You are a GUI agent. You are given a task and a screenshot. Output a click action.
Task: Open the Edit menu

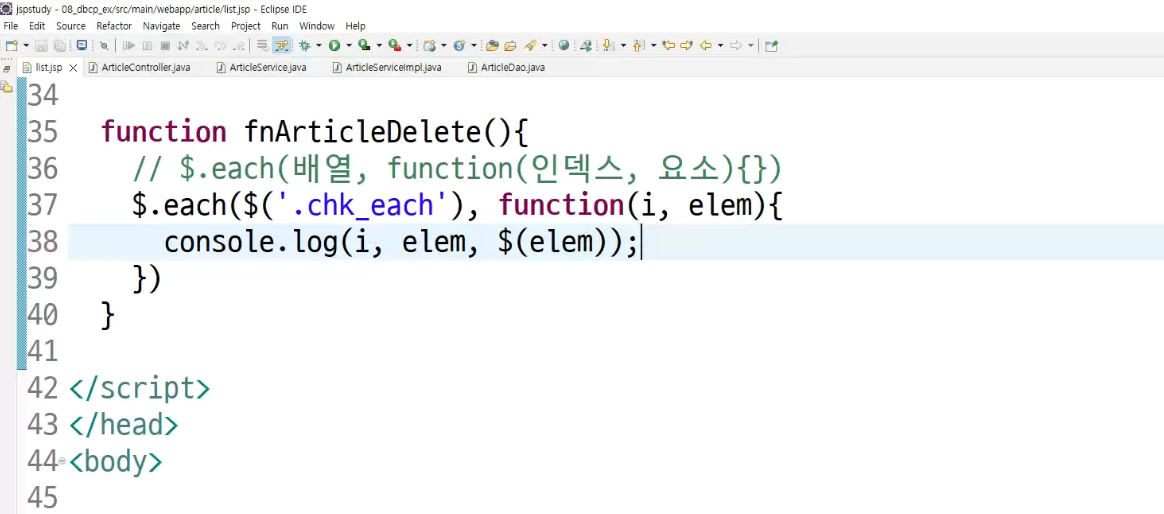click(x=37, y=26)
